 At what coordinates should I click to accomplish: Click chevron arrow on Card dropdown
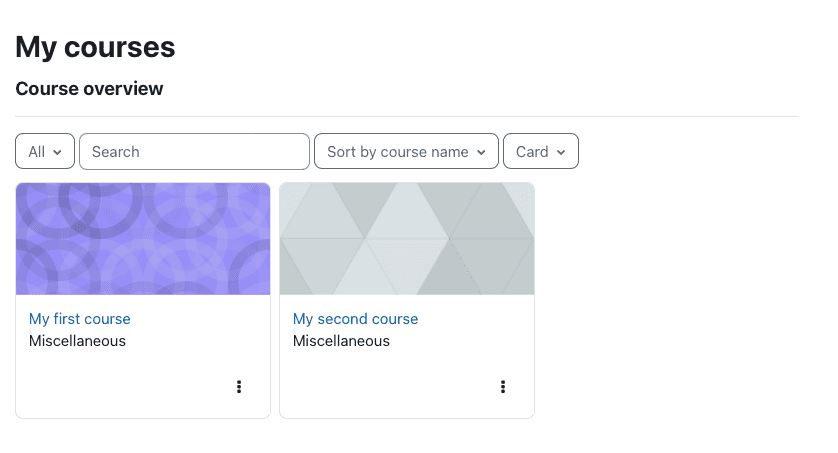coord(561,153)
